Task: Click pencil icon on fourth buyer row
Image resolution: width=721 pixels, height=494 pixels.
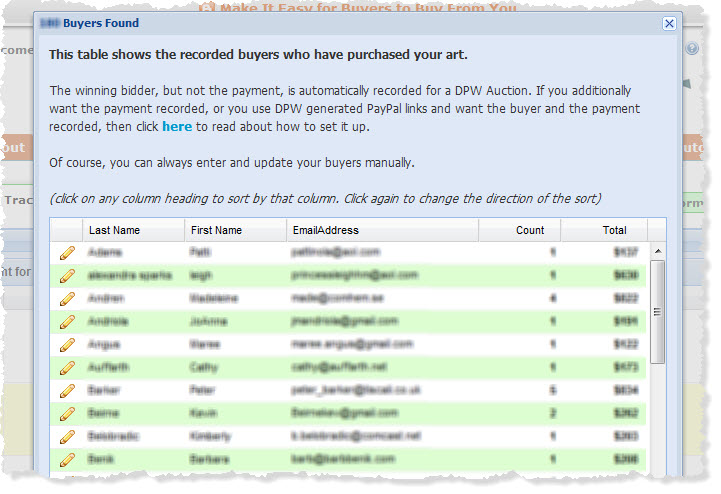Action: tap(67, 322)
